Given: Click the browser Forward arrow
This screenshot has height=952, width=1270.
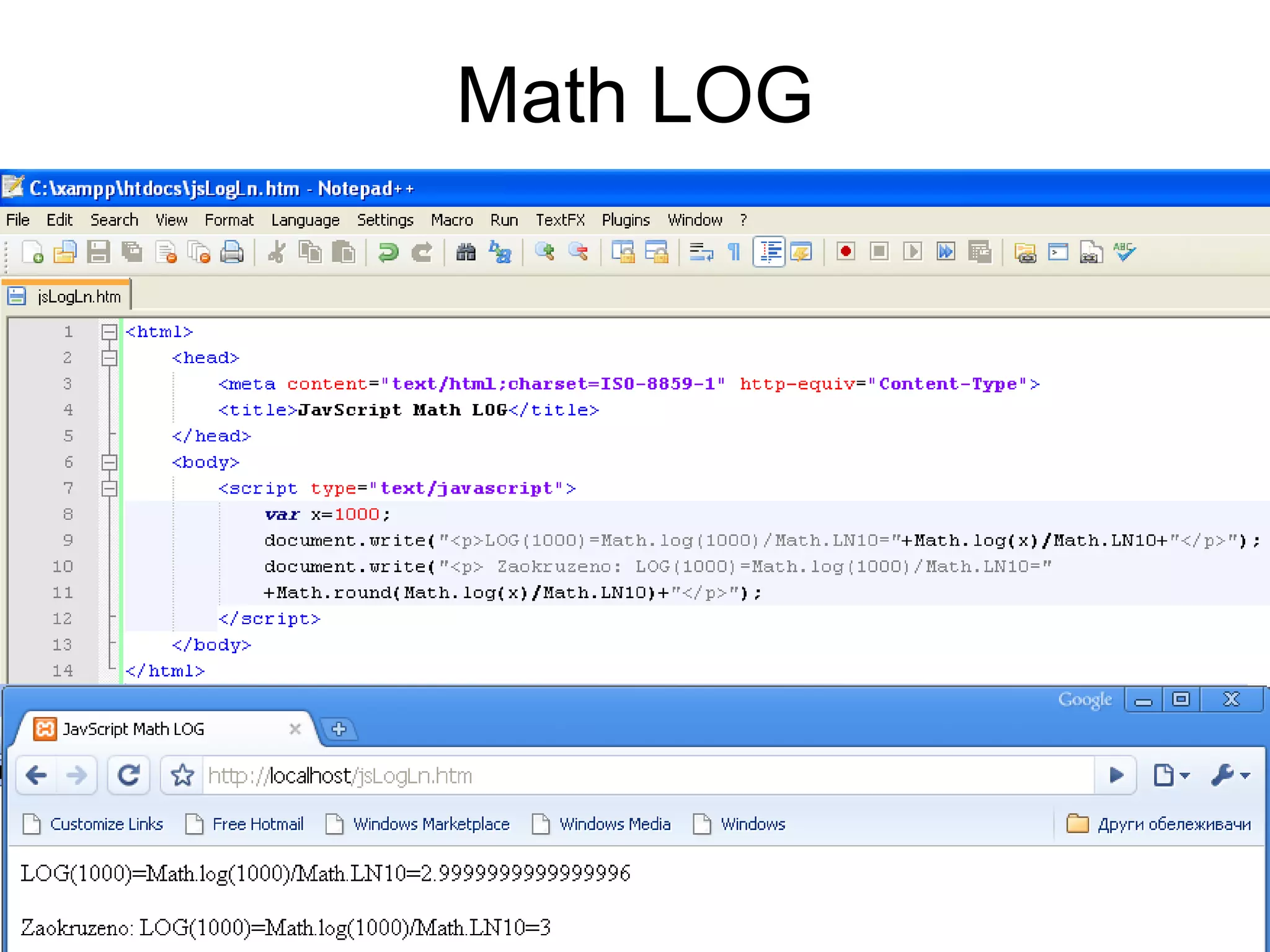Looking at the screenshot, I should 76,775.
